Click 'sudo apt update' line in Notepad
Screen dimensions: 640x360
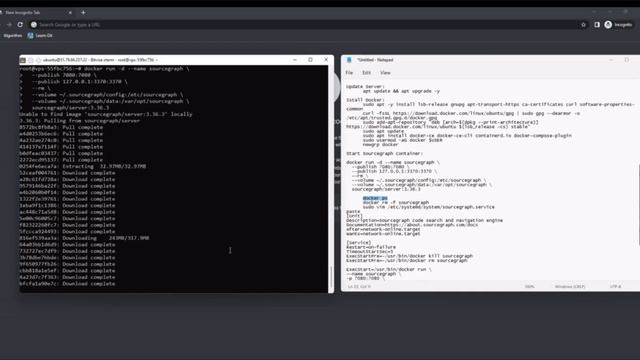pos(383,131)
